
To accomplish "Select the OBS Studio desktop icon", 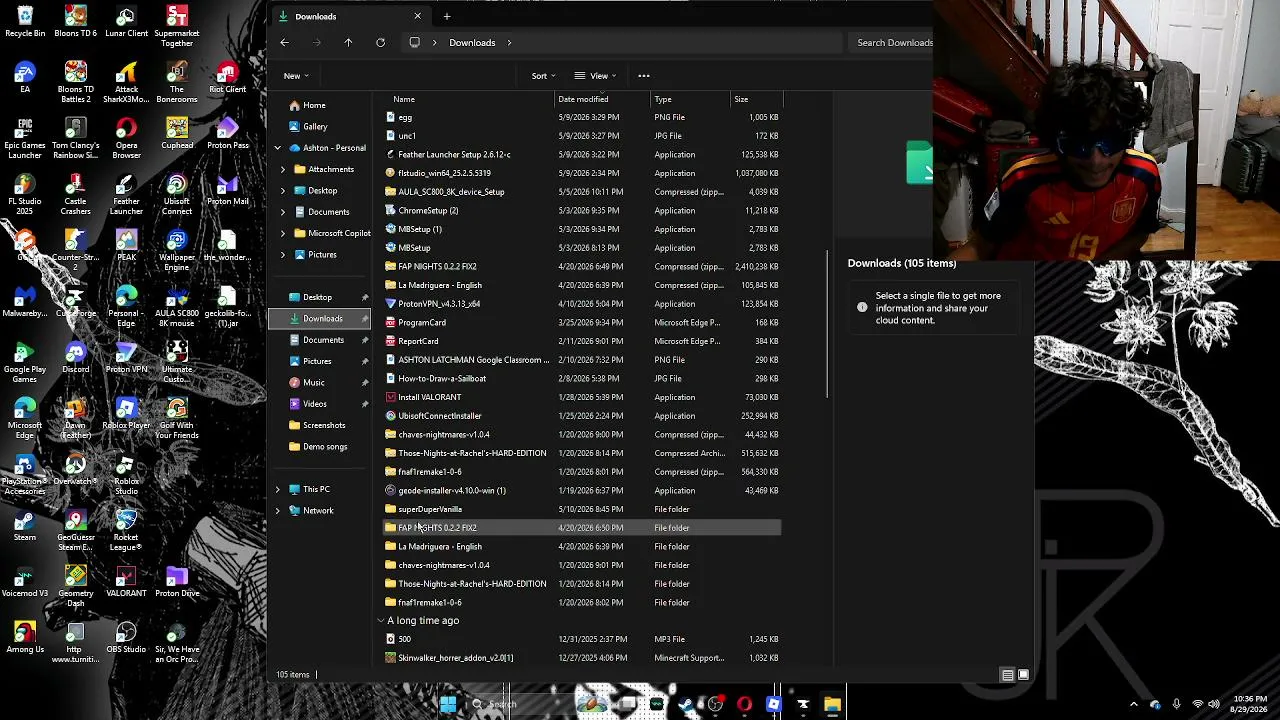I will [126, 638].
